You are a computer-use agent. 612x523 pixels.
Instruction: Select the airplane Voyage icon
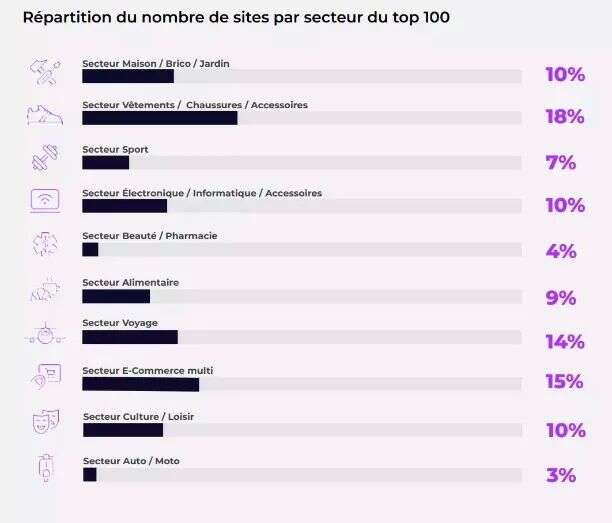pyautogui.click(x=45, y=335)
